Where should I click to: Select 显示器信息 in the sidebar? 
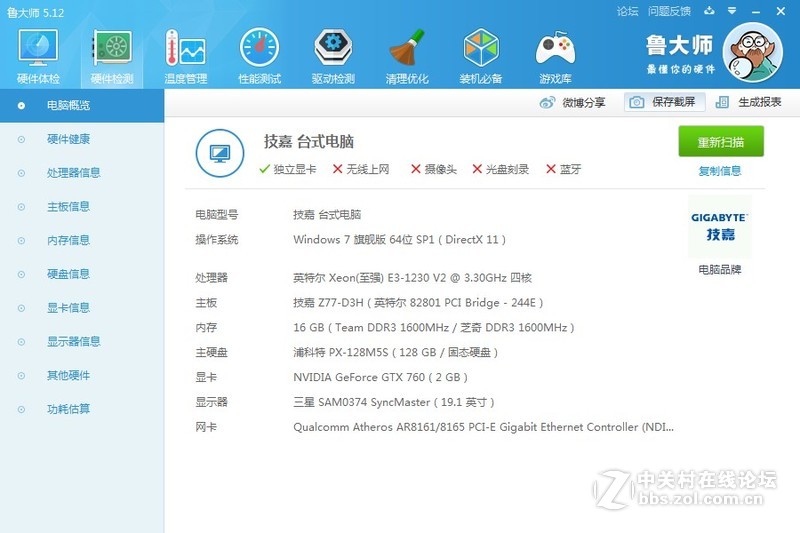[82, 341]
